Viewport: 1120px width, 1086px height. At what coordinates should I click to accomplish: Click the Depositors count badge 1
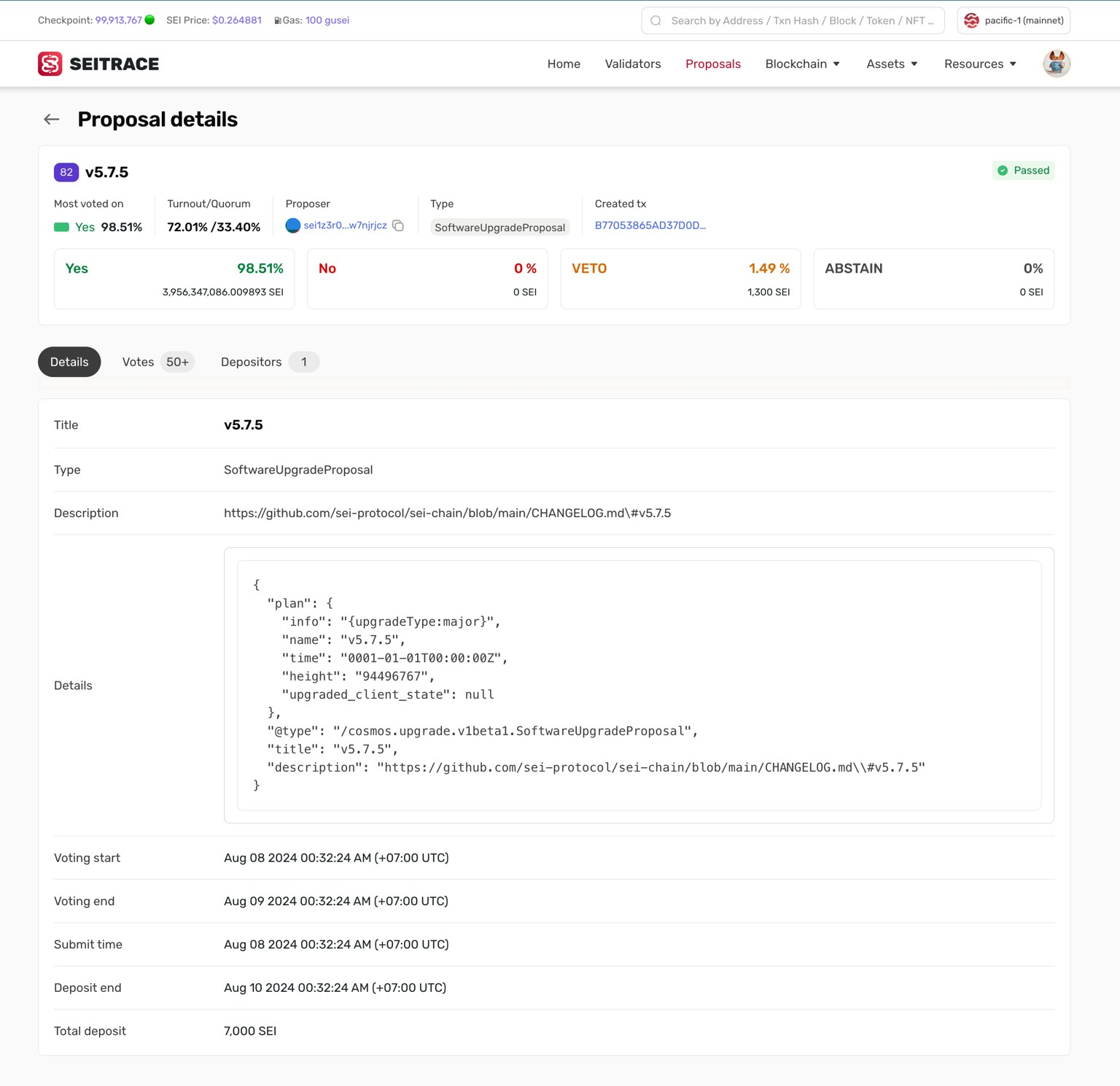coord(304,362)
